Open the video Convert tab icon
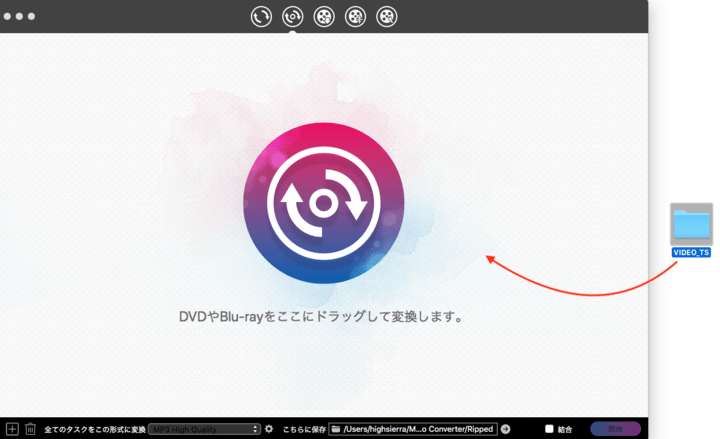Screen dimensions: 720x439 pyautogui.click(x=261, y=16)
